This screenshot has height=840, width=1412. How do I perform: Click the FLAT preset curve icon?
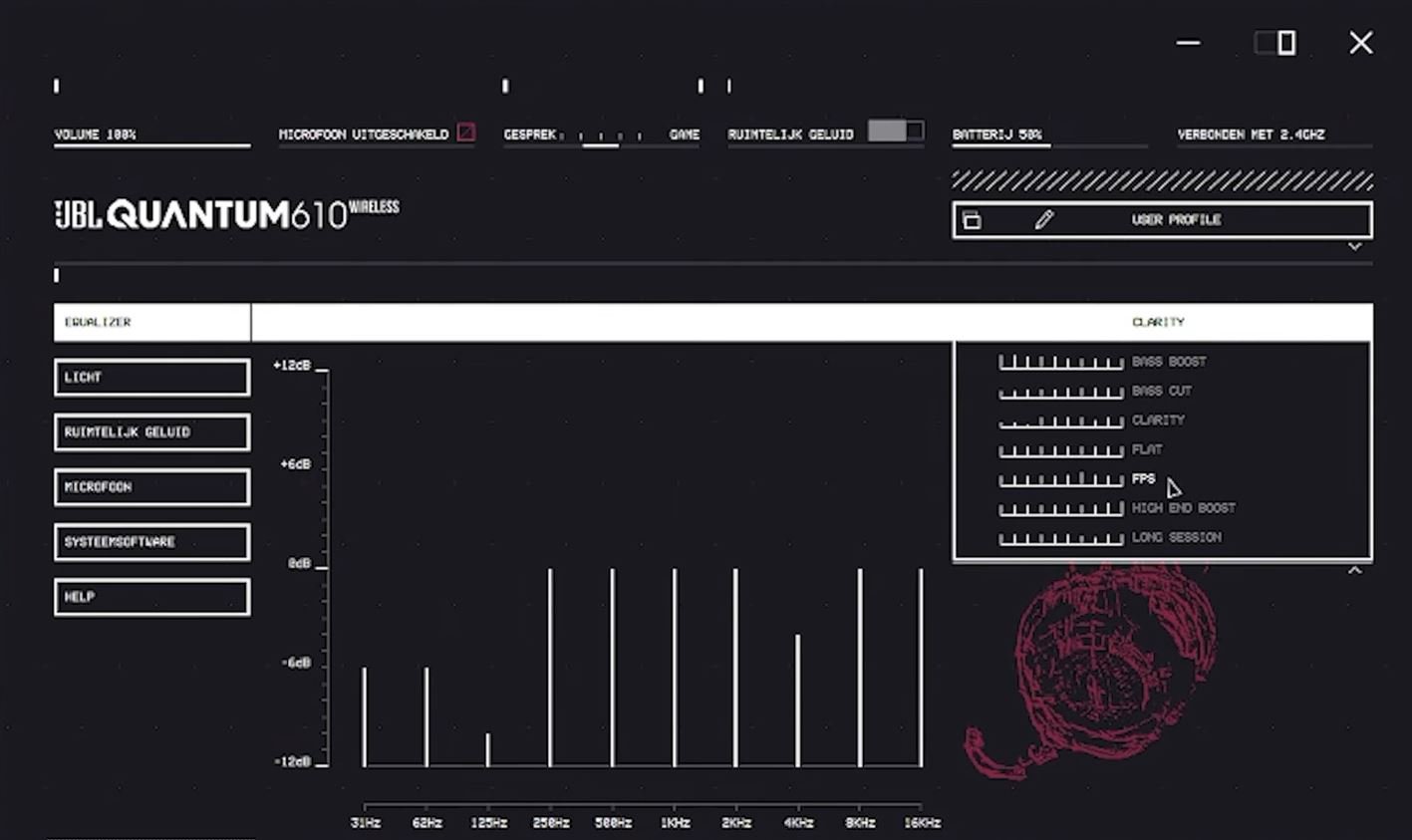pos(1061,450)
